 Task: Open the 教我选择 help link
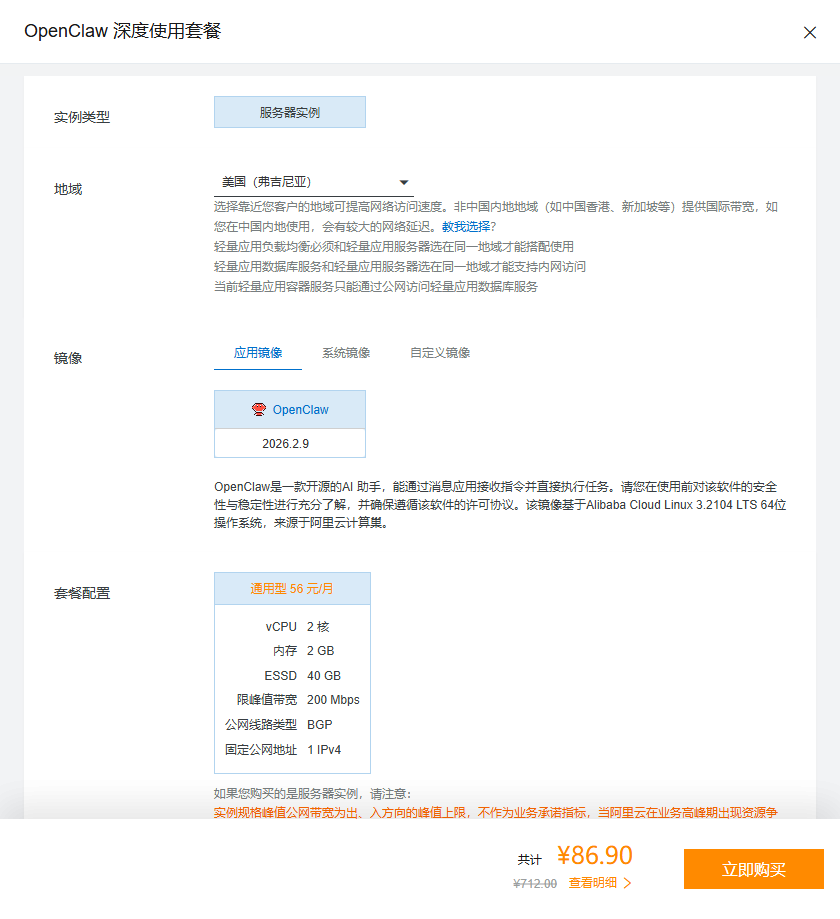pyautogui.click(x=466, y=227)
